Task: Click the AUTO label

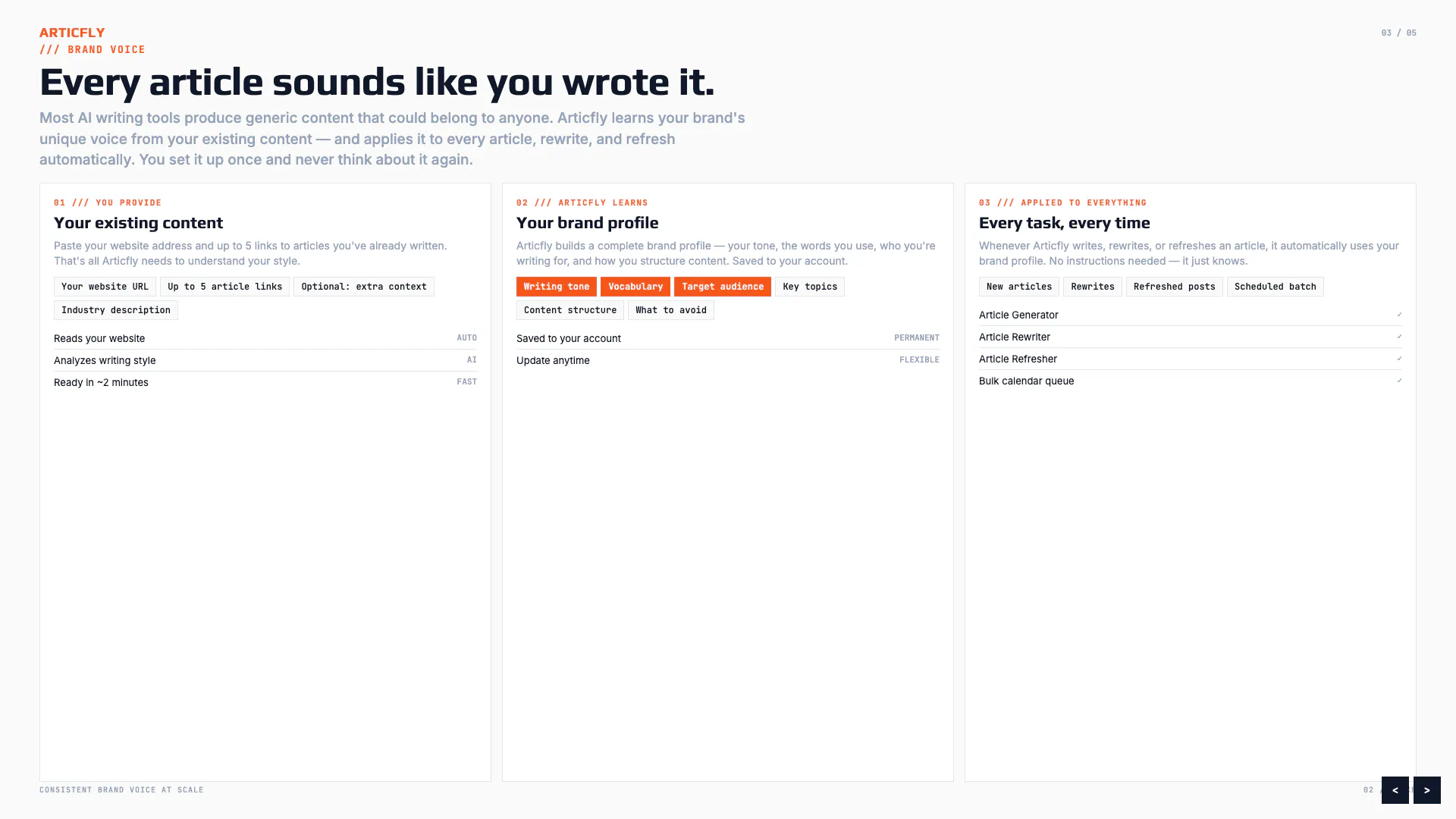Action: (467, 337)
